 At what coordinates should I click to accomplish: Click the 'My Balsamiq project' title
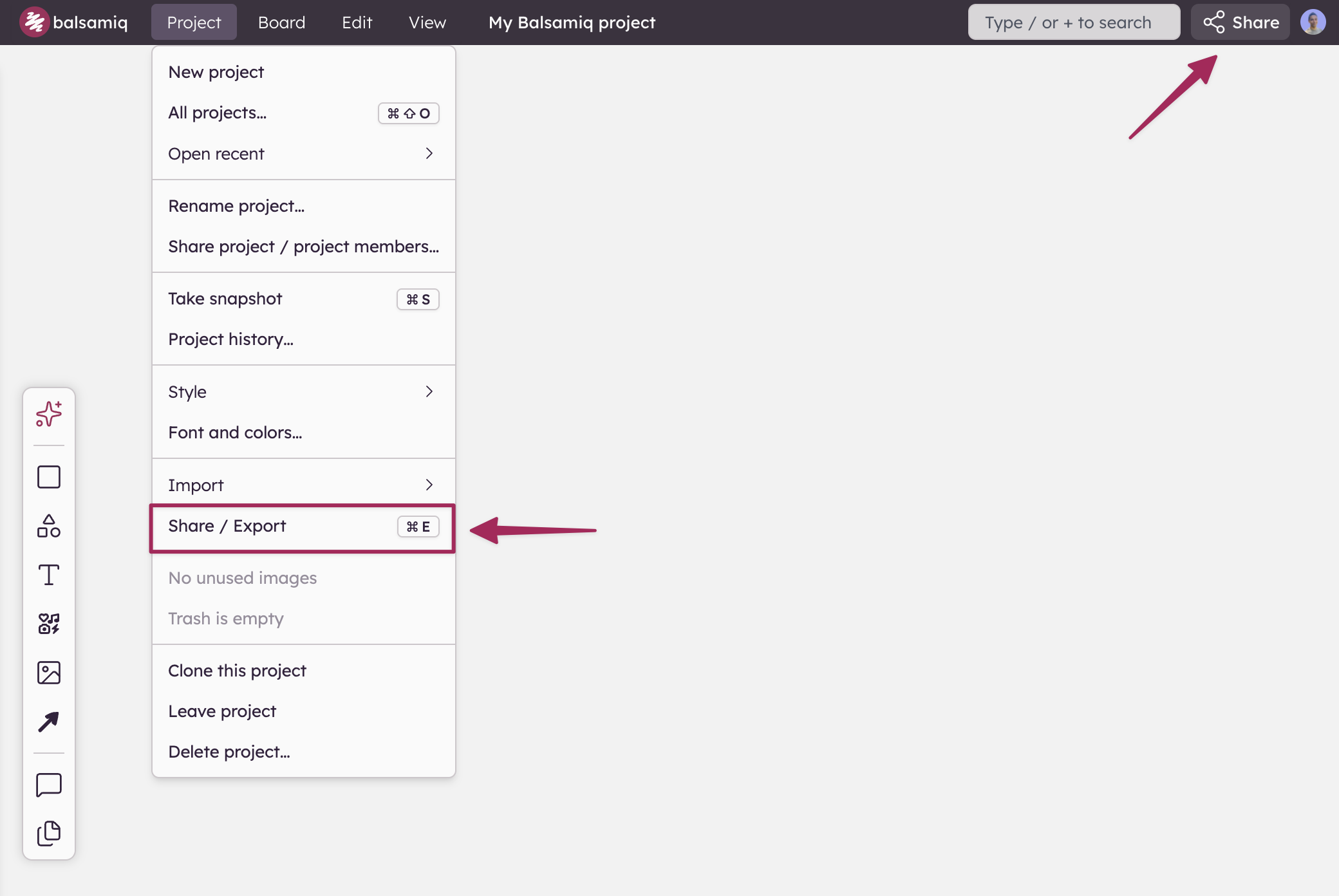[x=572, y=22]
